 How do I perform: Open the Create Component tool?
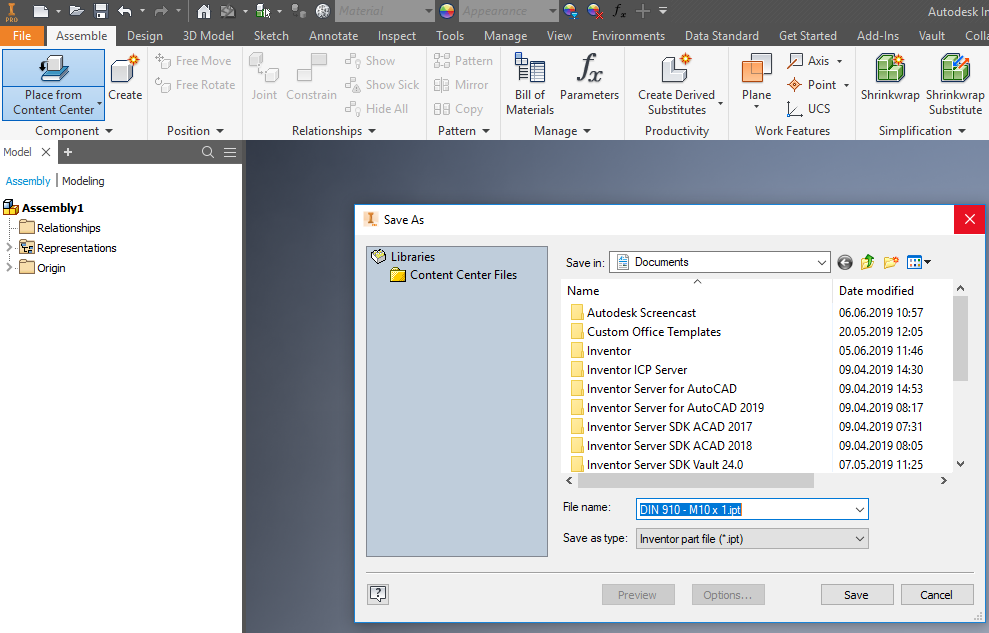click(x=125, y=80)
